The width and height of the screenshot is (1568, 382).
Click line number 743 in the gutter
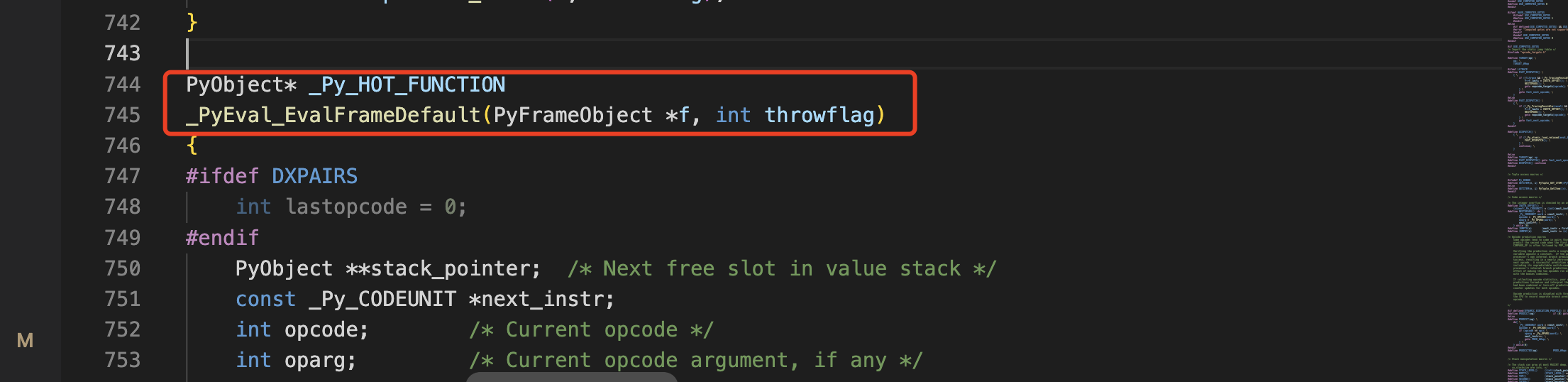click(122, 53)
